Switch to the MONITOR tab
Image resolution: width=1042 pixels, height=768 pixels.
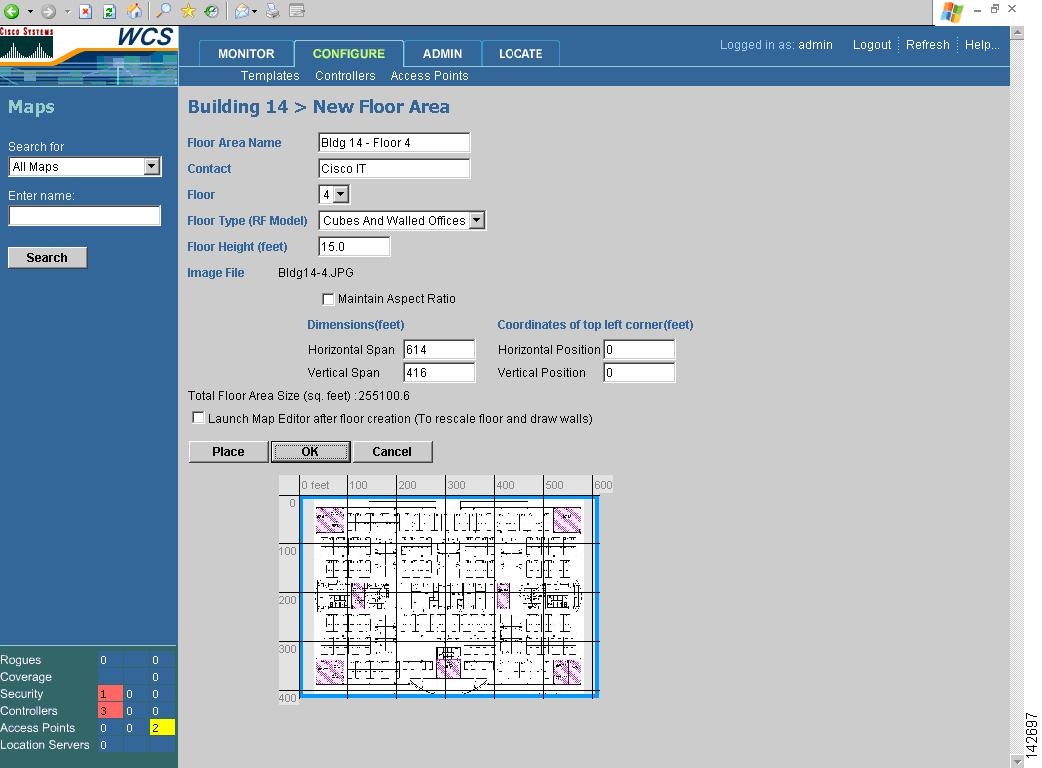click(246, 54)
